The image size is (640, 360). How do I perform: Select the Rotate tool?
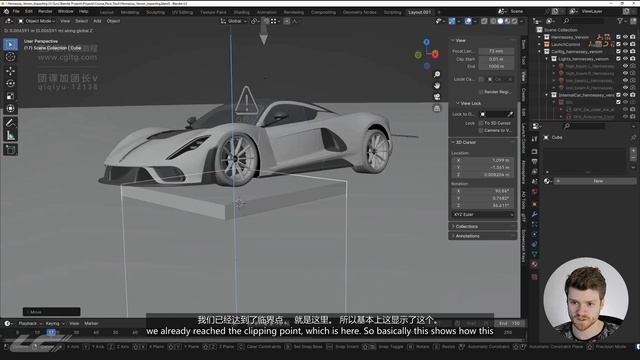point(11,83)
